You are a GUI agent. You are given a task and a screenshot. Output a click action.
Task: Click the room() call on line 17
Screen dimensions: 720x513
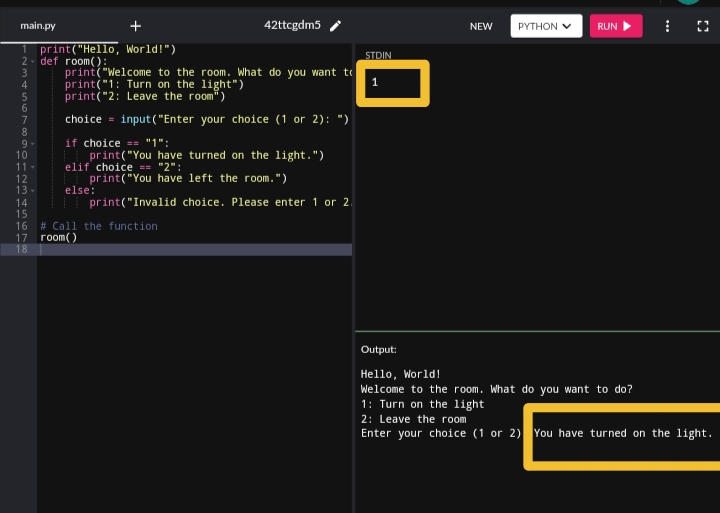pos(58,237)
